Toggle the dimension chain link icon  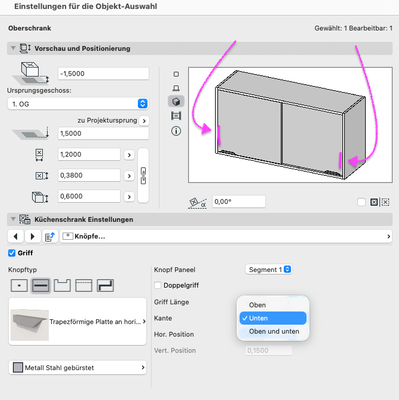[143, 176]
